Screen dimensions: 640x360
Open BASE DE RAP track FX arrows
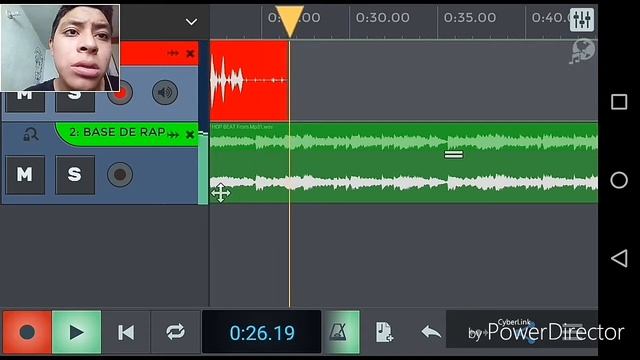coord(173,135)
